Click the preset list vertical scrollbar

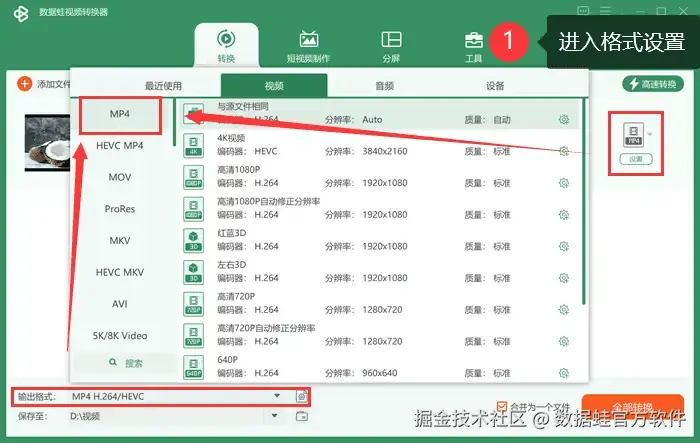pyautogui.click(x=583, y=202)
